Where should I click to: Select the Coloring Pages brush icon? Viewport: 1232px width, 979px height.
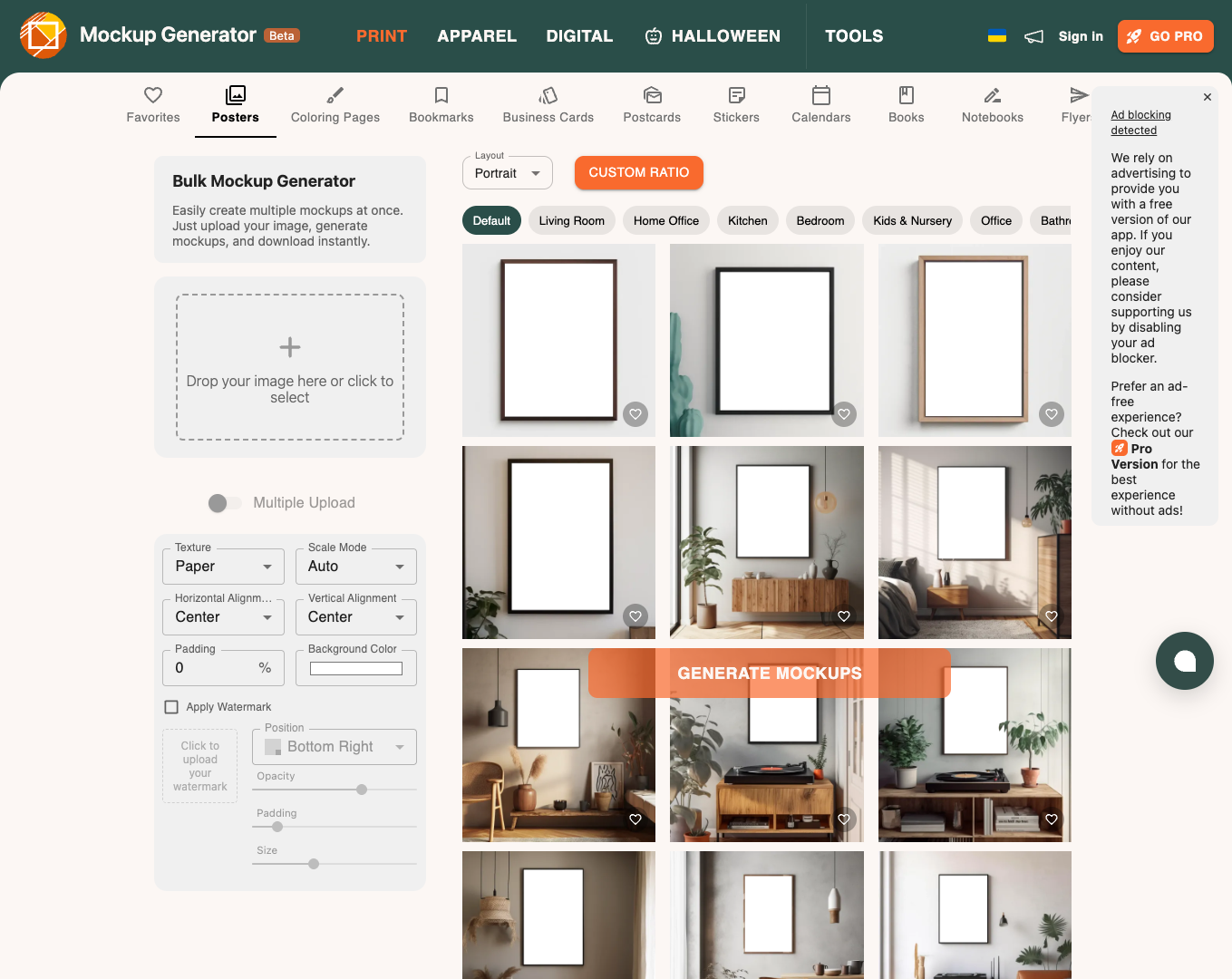(335, 94)
